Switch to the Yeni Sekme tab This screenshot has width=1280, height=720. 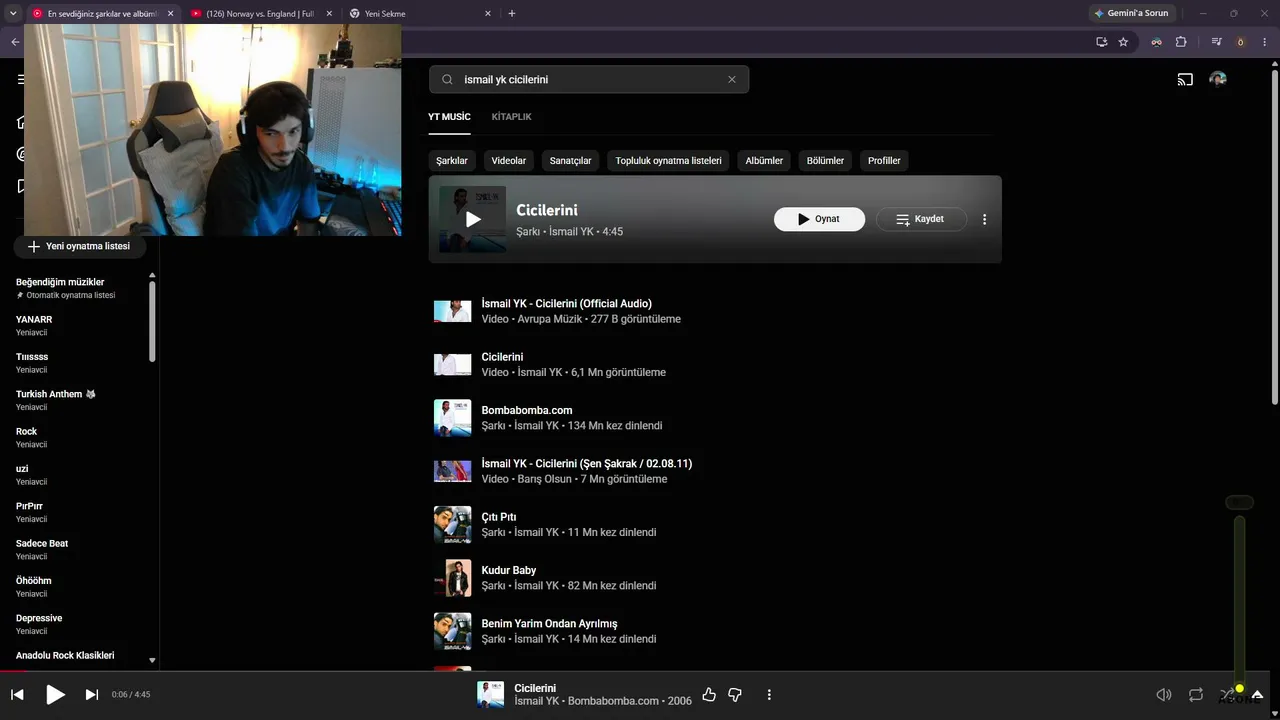pos(420,14)
